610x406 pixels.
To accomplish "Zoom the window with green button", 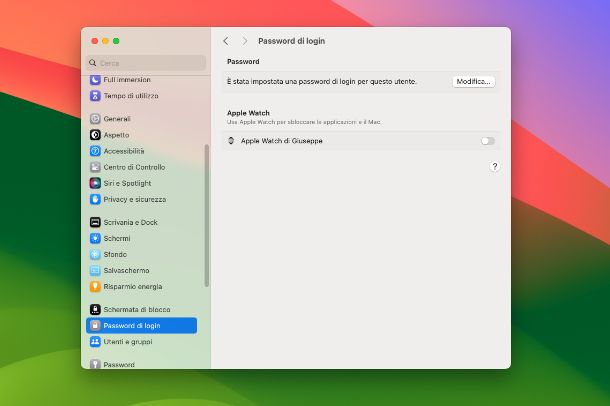I will [x=116, y=41].
